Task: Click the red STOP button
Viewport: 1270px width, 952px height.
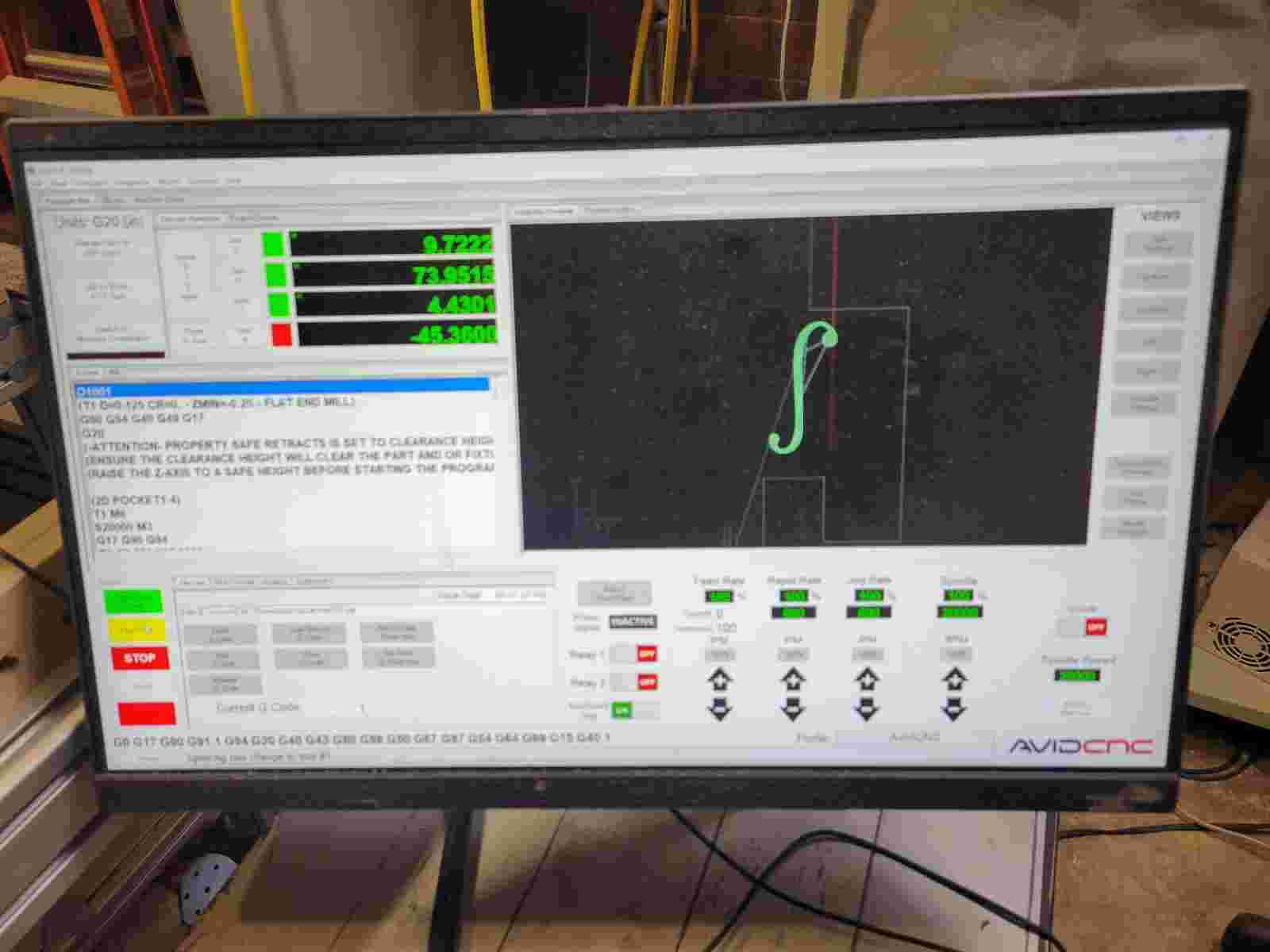Action: pyautogui.click(x=140, y=658)
